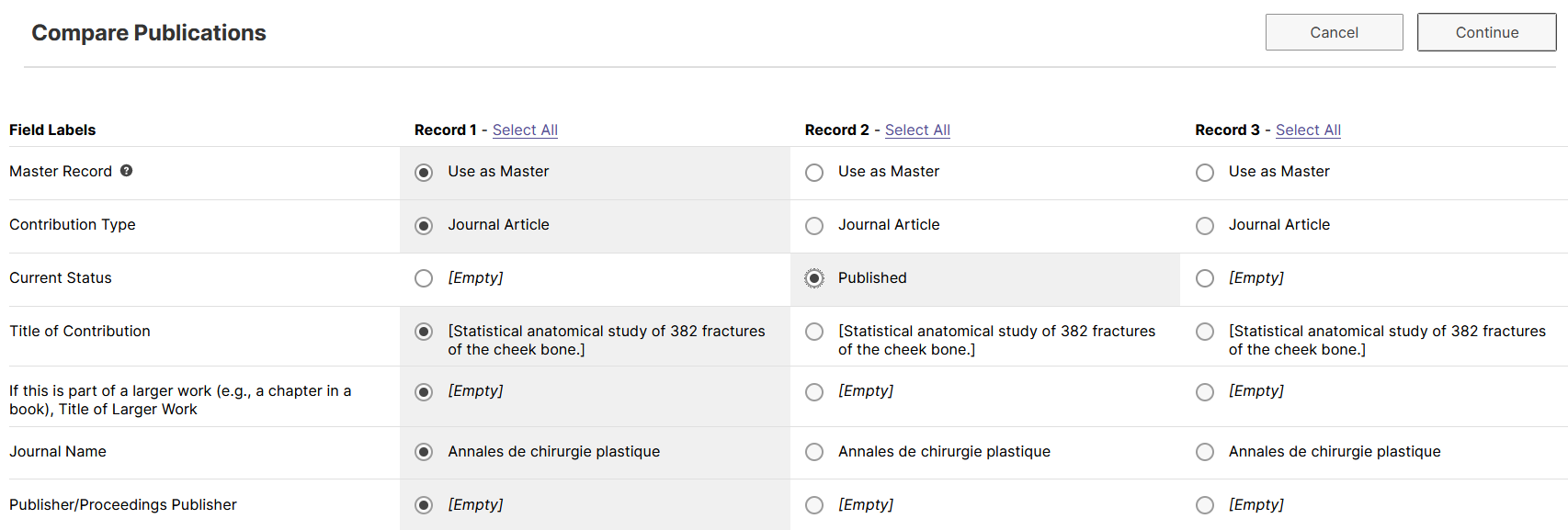Pick Record 3 Title of Contribution
The image size is (1568, 530).
tap(1205, 332)
